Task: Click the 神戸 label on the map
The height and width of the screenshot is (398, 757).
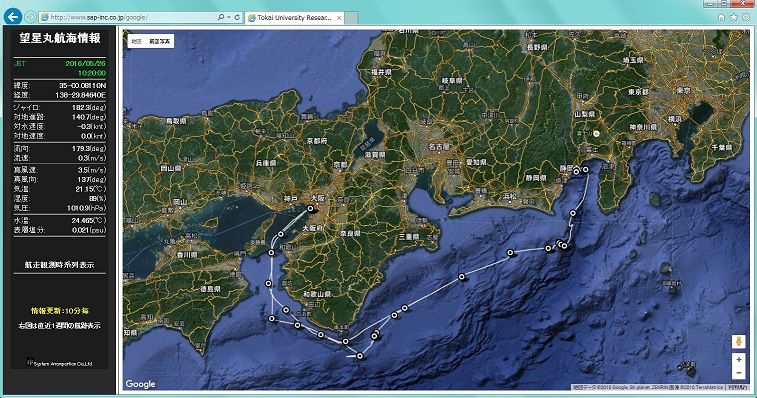Action: pos(291,199)
